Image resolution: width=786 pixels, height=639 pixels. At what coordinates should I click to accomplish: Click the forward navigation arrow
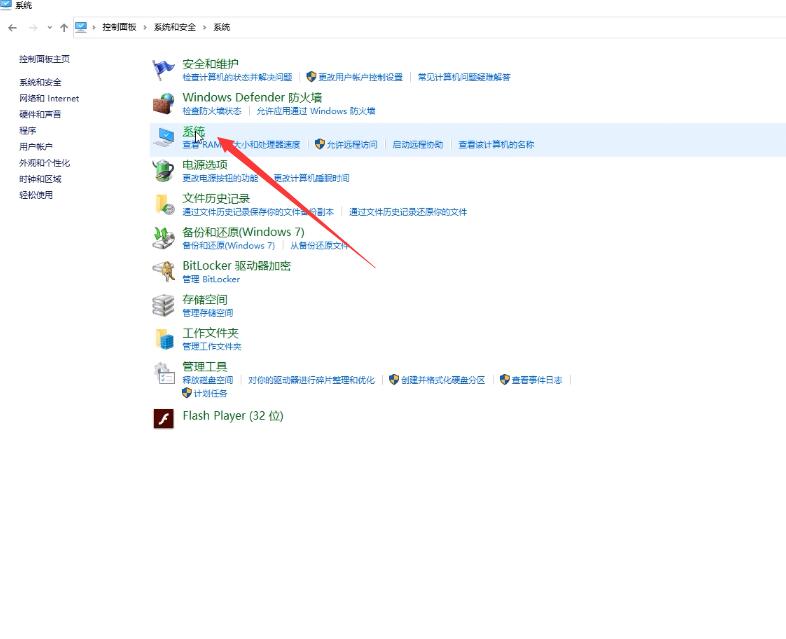(33, 28)
